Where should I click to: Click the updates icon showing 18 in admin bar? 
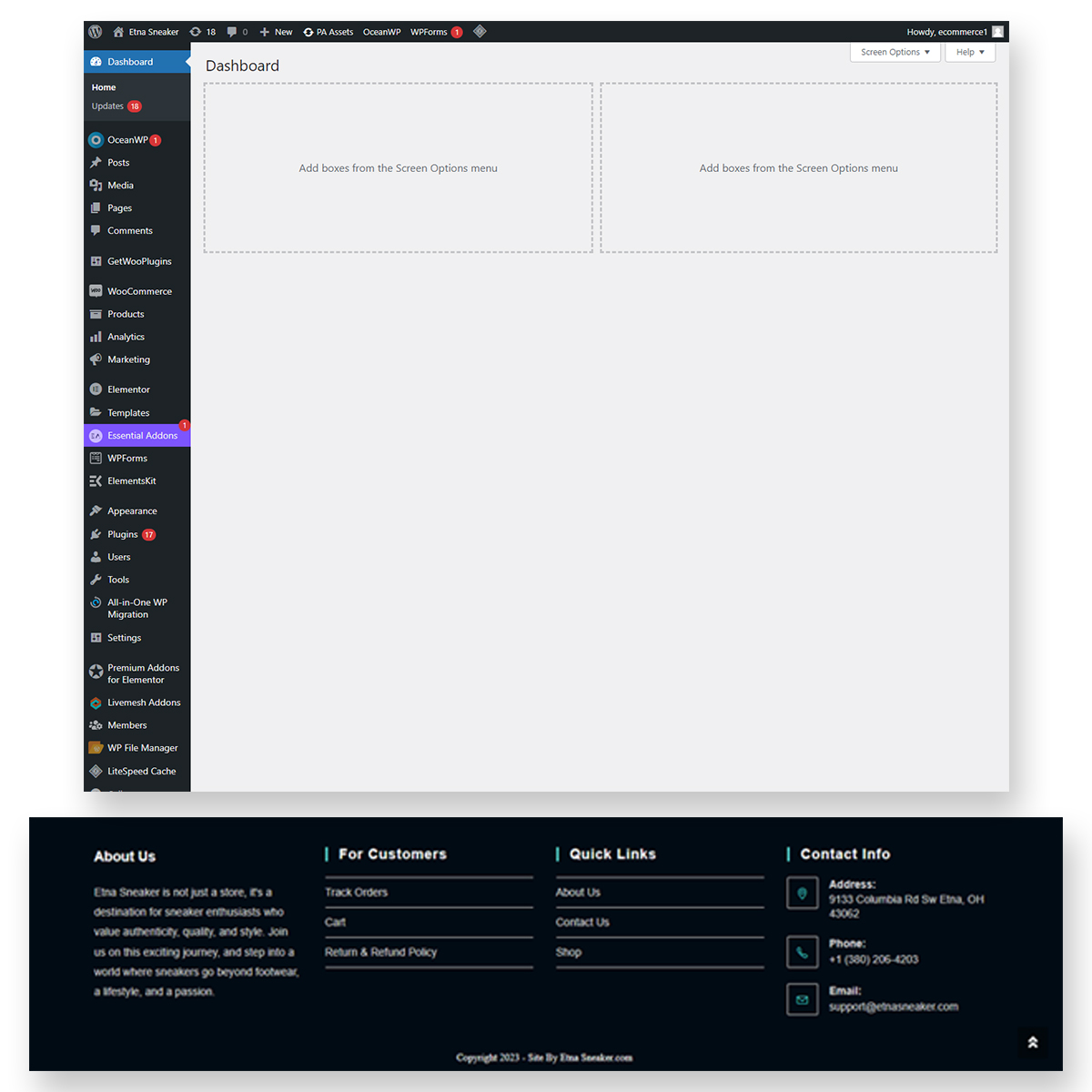click(x=202, y=31)
